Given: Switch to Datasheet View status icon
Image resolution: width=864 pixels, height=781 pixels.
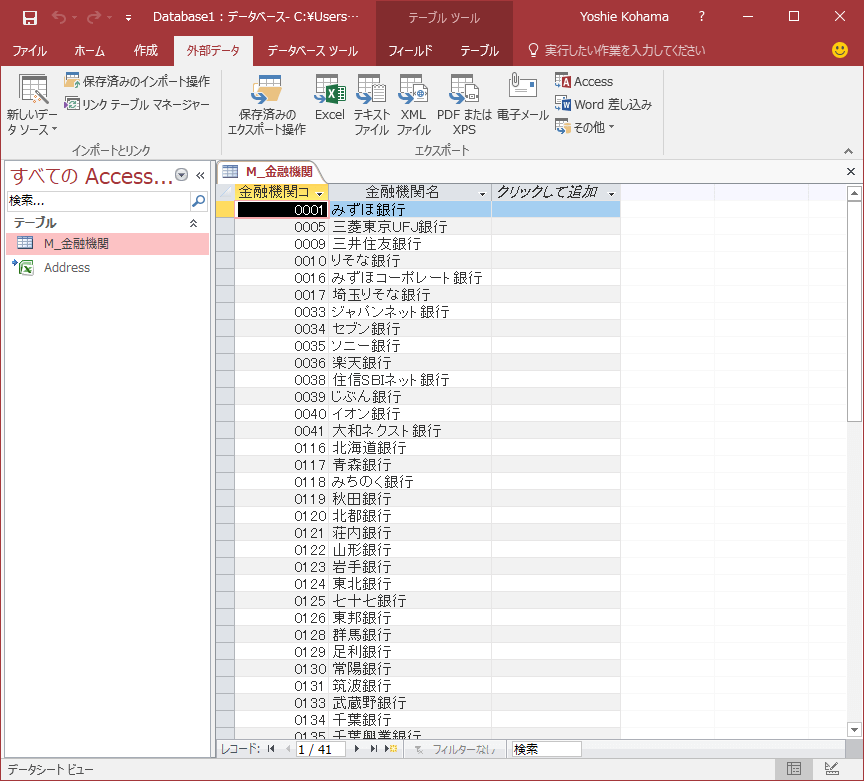Looking at the screenshot, I should click(x=794, y=768).
